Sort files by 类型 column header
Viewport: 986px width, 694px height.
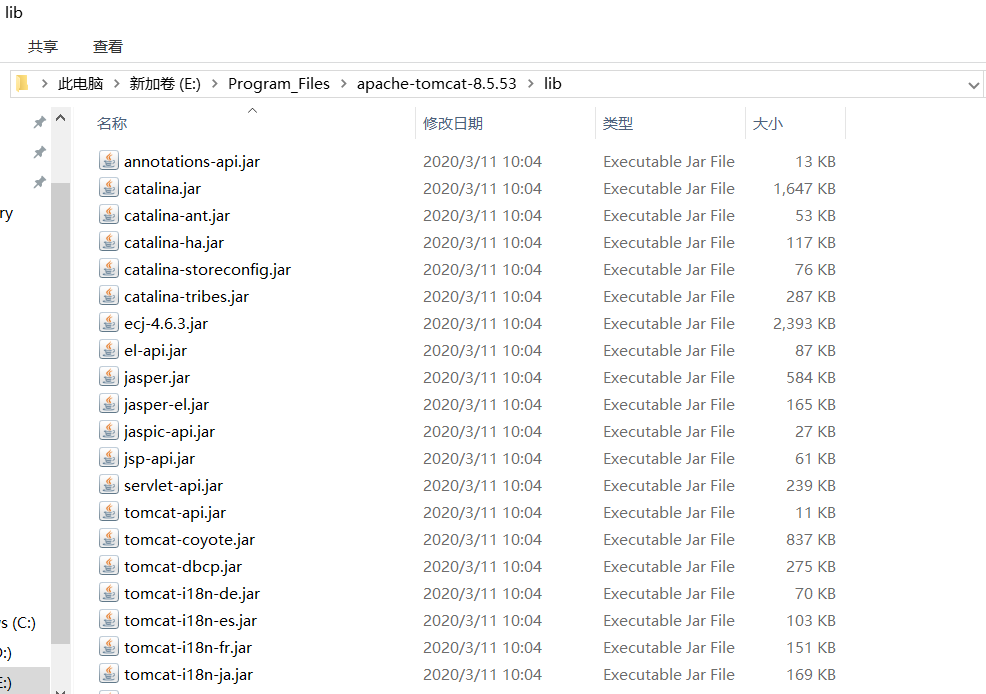click(618, 123)
